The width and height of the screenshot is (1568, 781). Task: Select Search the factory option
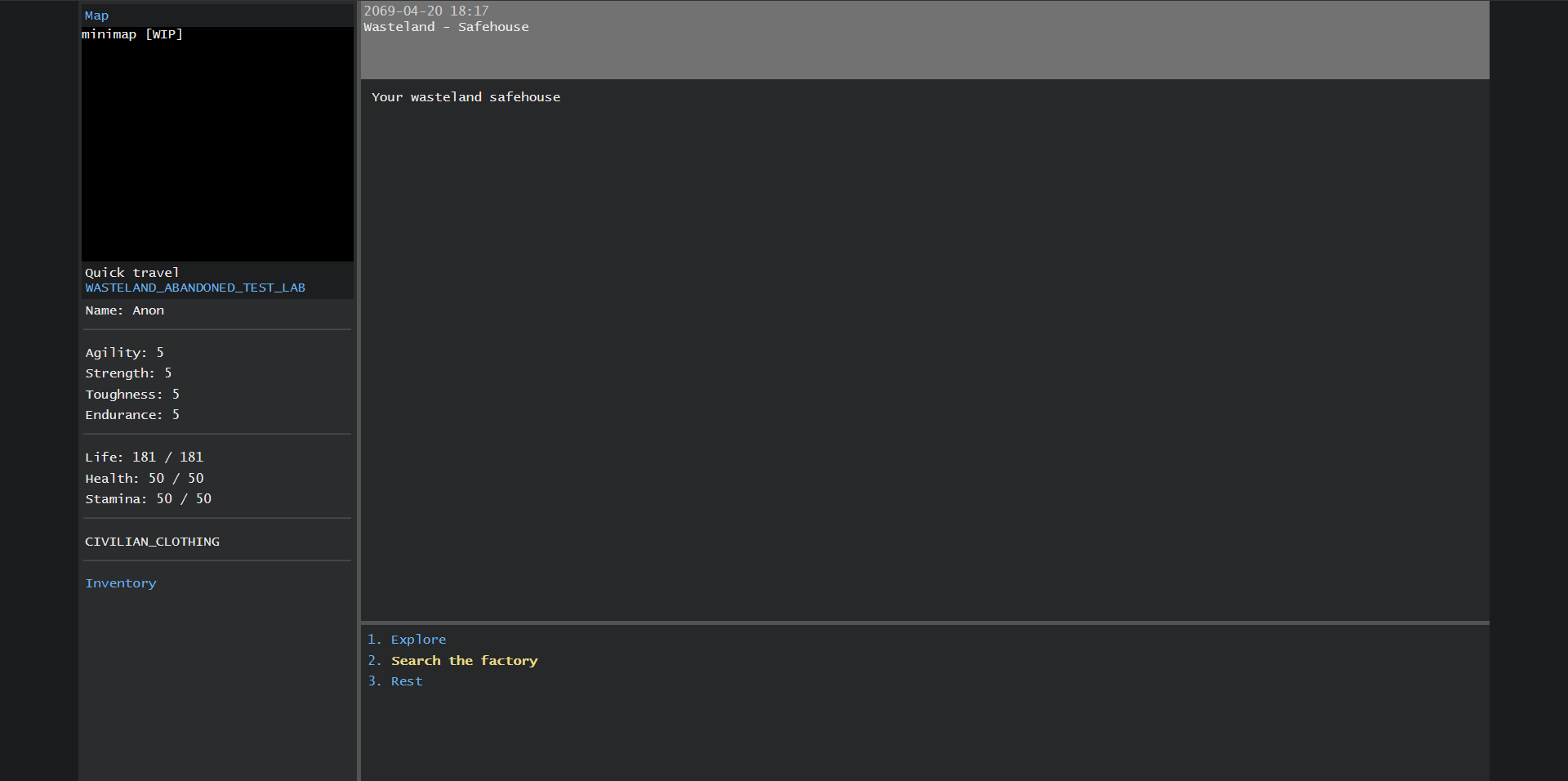coord(464,661)
